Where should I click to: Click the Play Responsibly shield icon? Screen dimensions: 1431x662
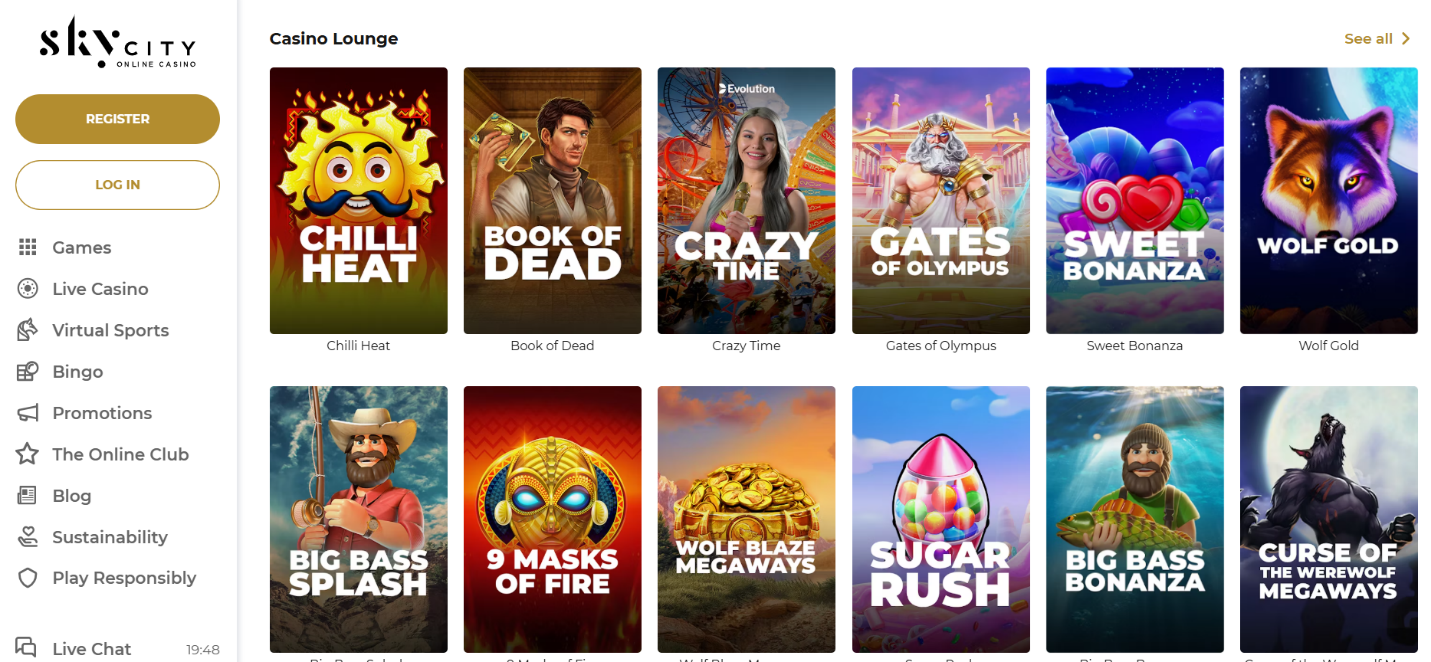[27, 578]
